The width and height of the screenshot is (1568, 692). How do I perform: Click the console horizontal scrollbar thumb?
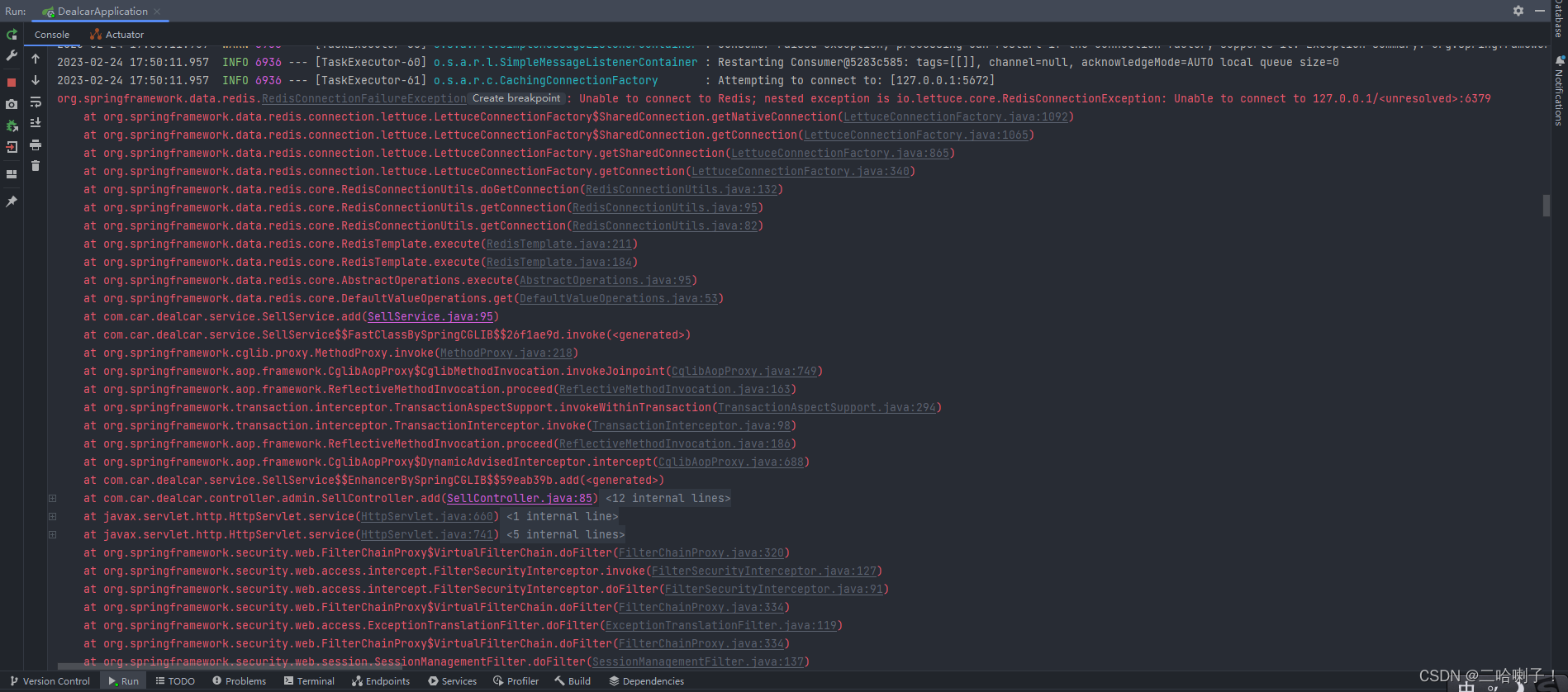point(230,666)
